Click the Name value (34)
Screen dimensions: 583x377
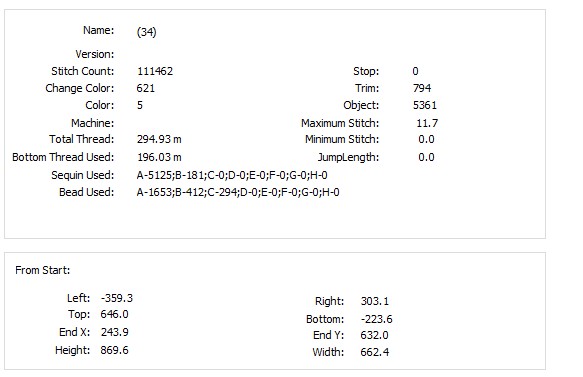pos(146,32)
